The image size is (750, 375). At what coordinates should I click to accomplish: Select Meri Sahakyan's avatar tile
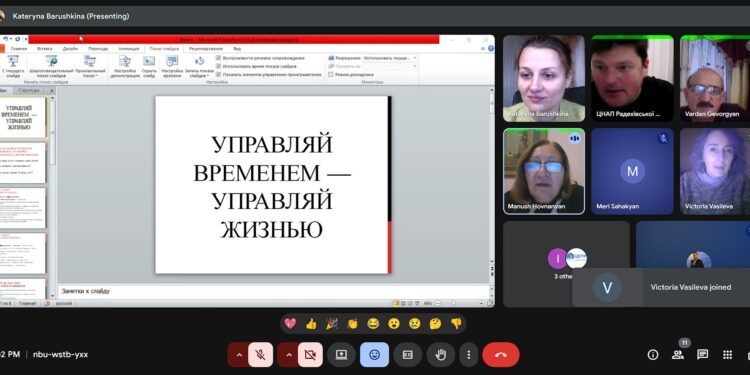click(x=632, y=171)
